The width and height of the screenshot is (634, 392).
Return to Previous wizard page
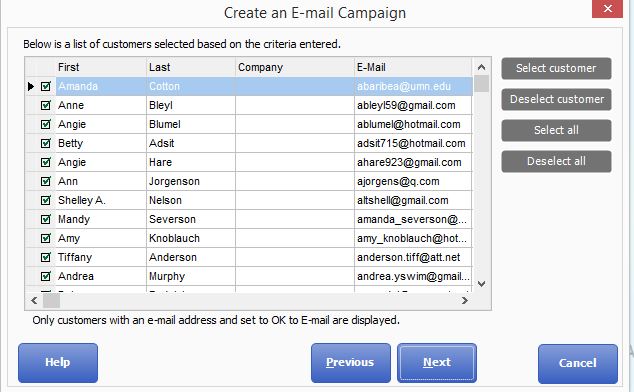351,362
